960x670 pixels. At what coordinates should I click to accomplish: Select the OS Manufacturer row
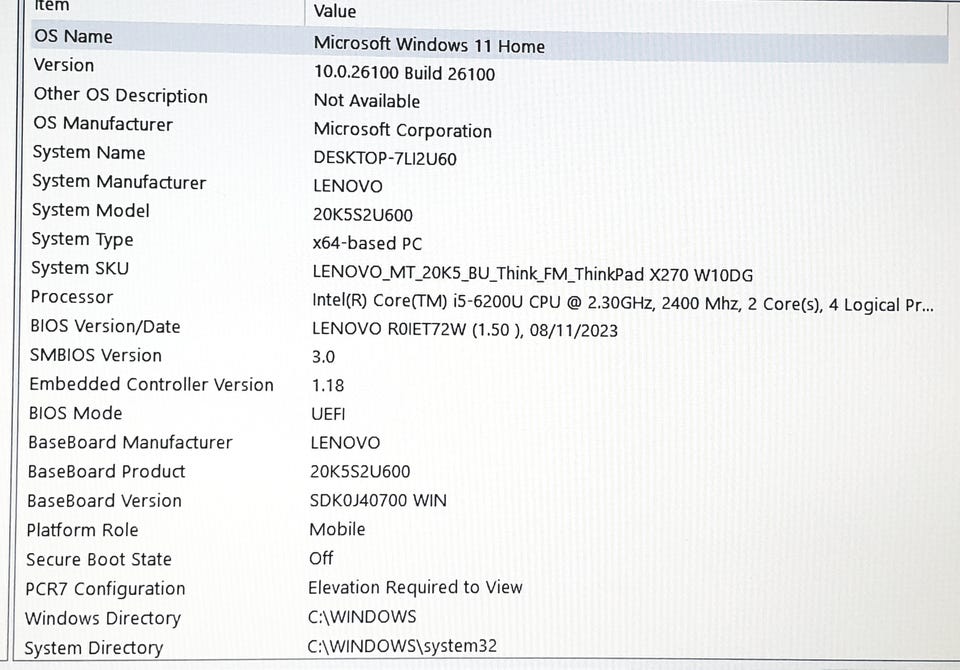coord(103,124)
